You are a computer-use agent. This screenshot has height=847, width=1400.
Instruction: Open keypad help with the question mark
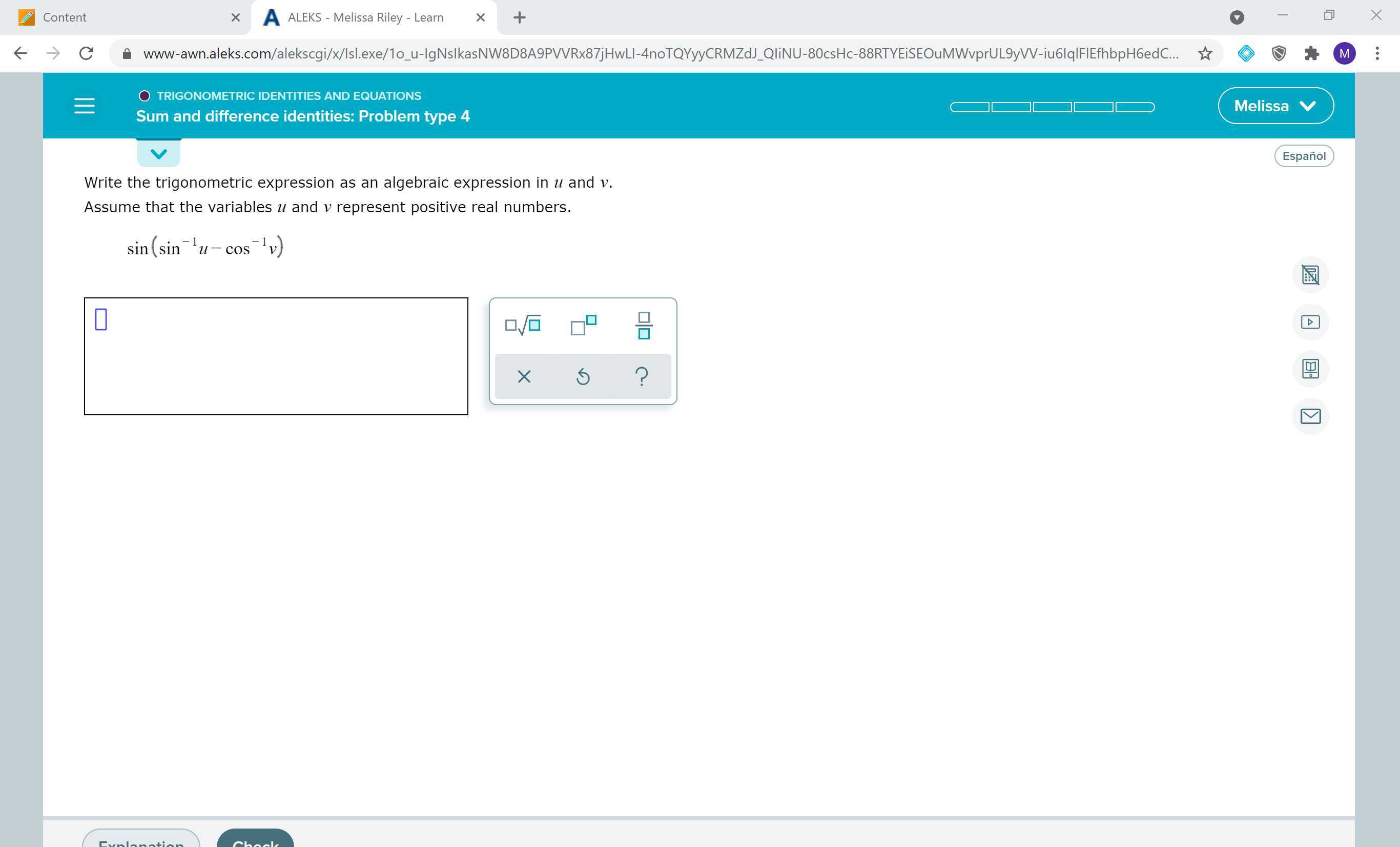pyautogui.click(x=642, y=376)
